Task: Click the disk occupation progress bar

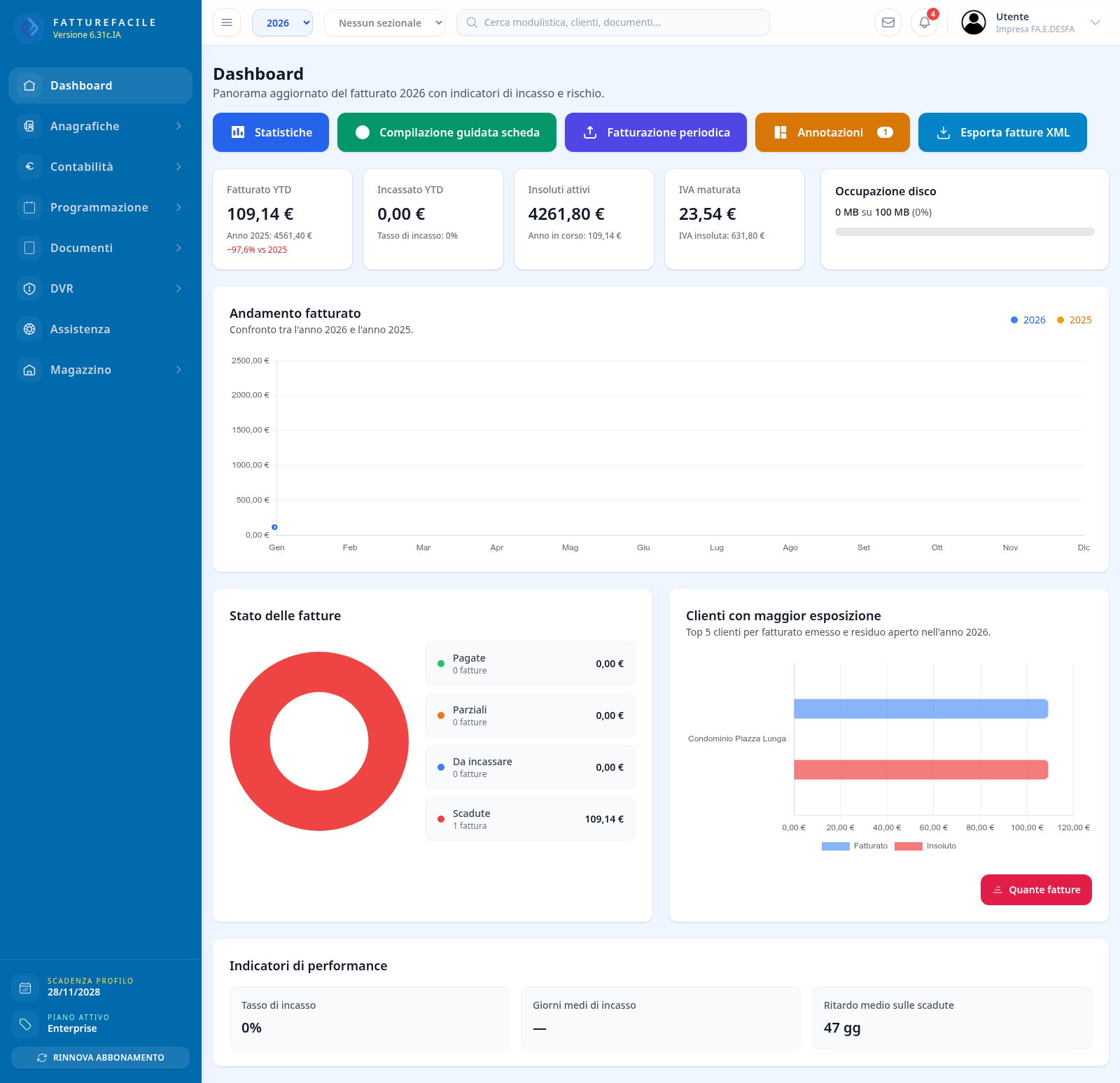Action: pyautogui.click(x=965, y=232)
